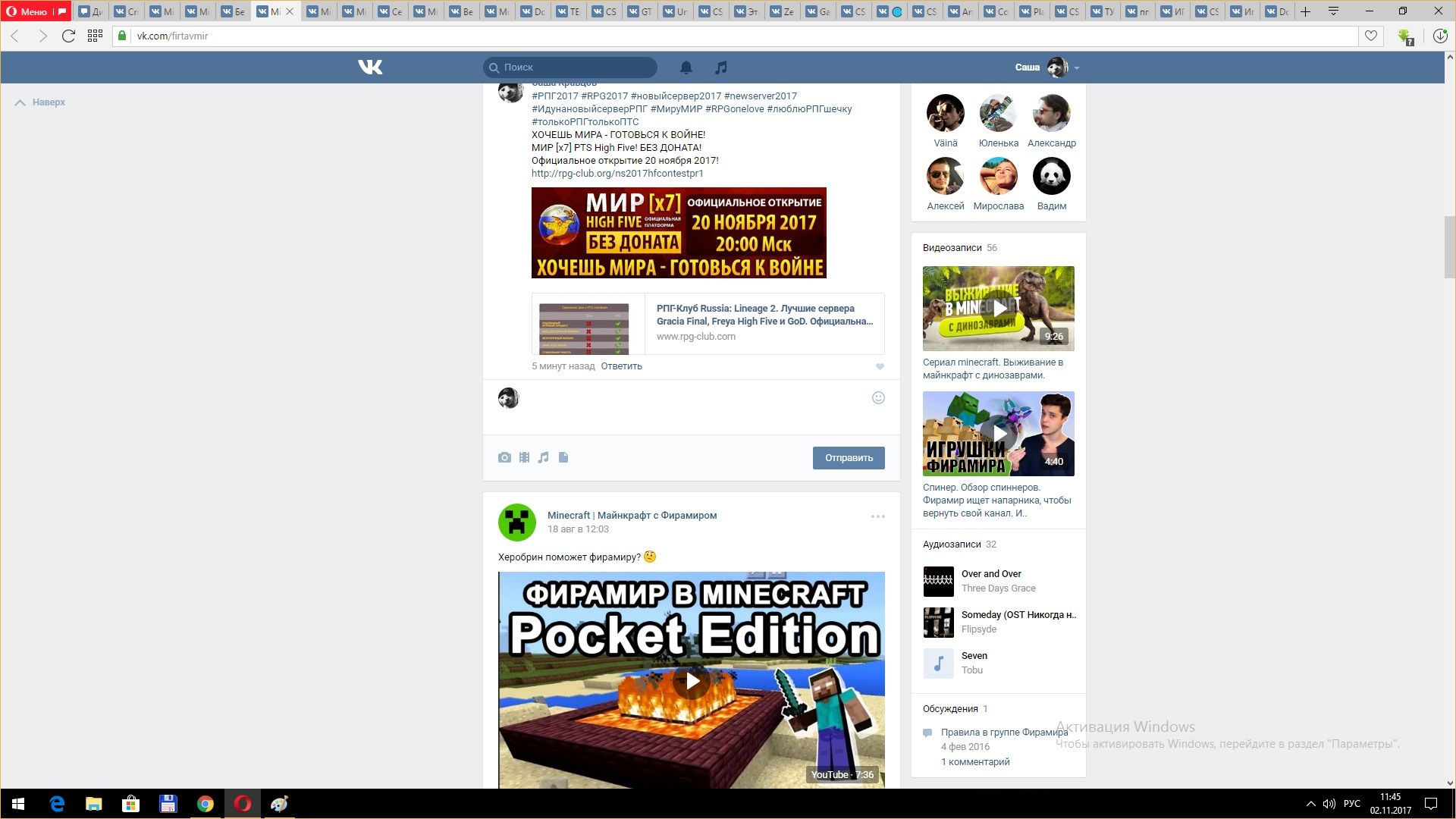Open the music note icon in the header
Screen dimensions: 1456x819
click(720, 67)
